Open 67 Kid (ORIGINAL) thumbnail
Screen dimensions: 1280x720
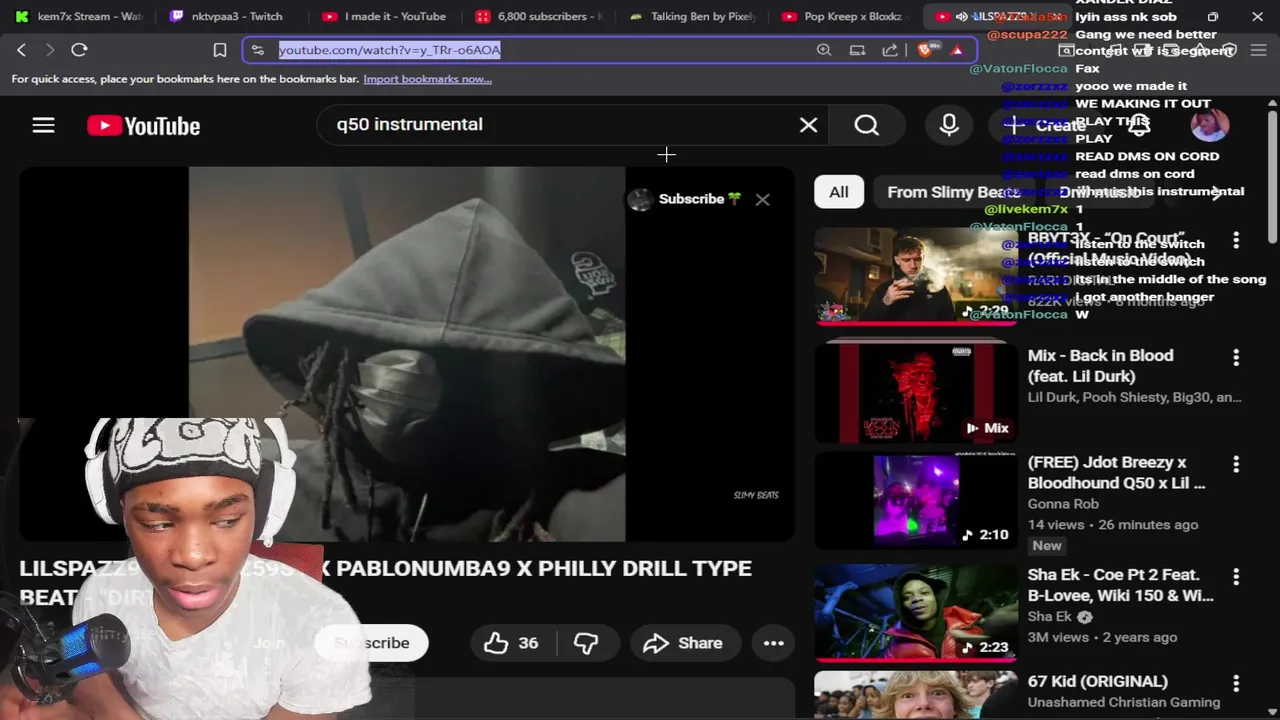coord(915,695)
